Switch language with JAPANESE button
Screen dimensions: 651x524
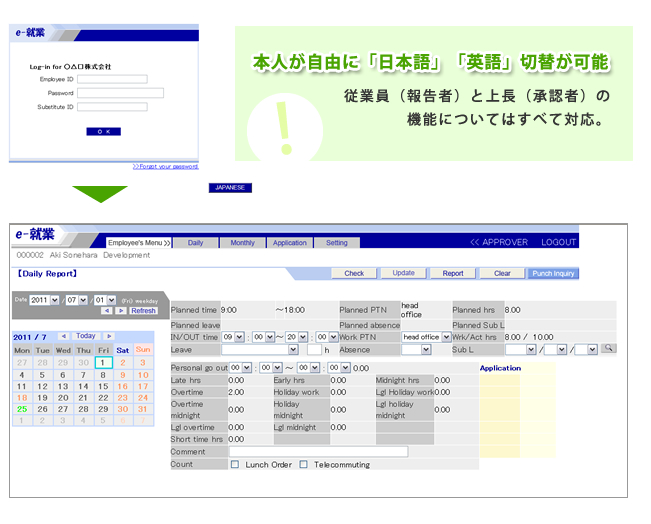click(230, 188)
